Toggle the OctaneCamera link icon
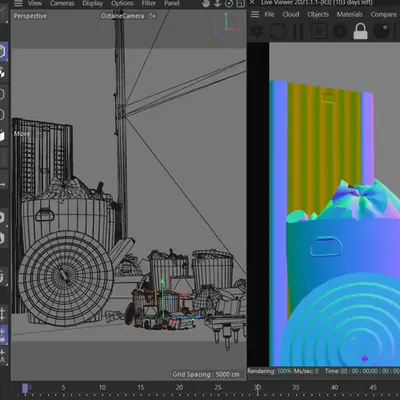 pos(152,16)
